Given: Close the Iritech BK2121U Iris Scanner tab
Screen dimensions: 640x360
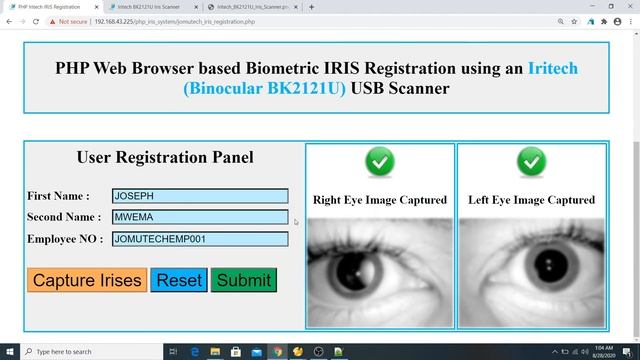Looking at the screenshot, I should [196, 7].
